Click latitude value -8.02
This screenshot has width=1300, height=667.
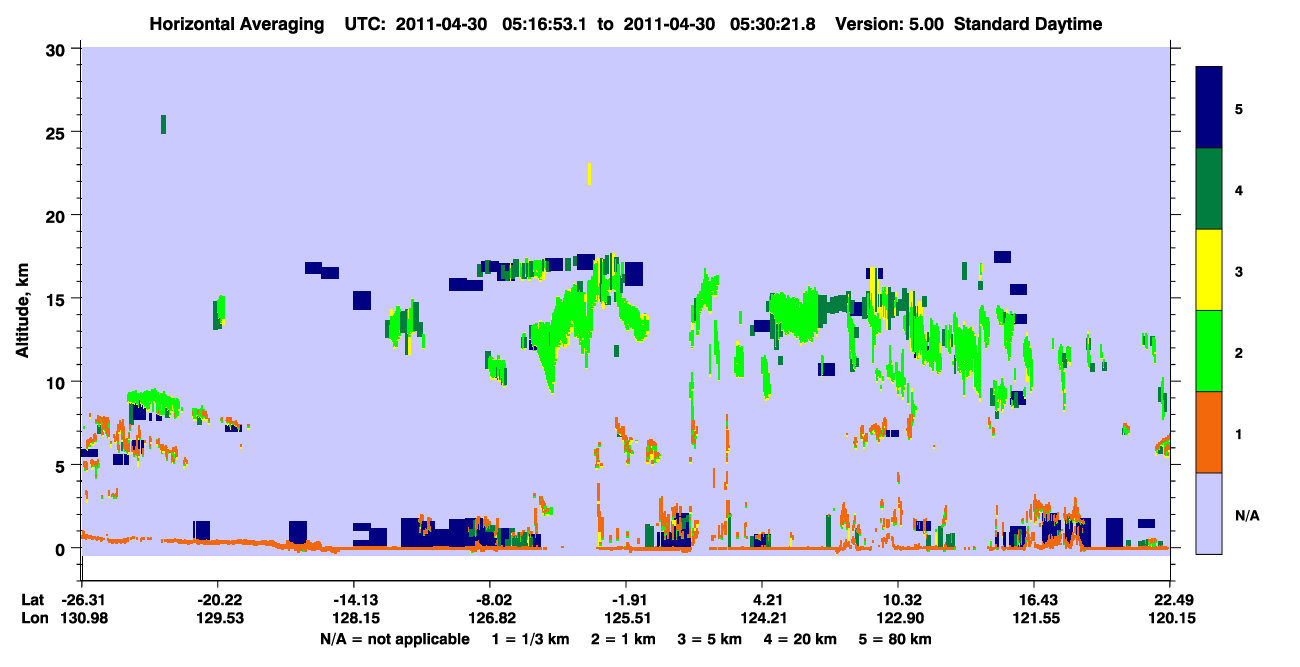tap(489, 600)
